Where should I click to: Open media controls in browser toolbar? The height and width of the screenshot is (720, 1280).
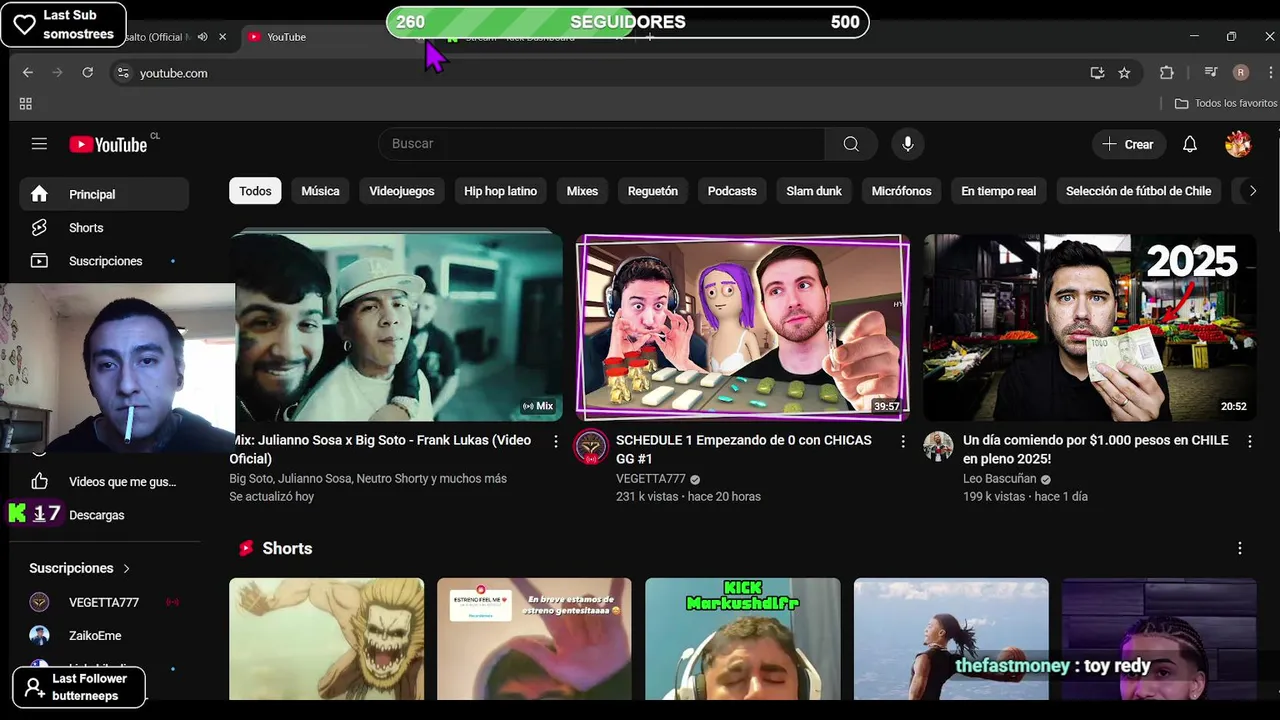(1211, 73)
